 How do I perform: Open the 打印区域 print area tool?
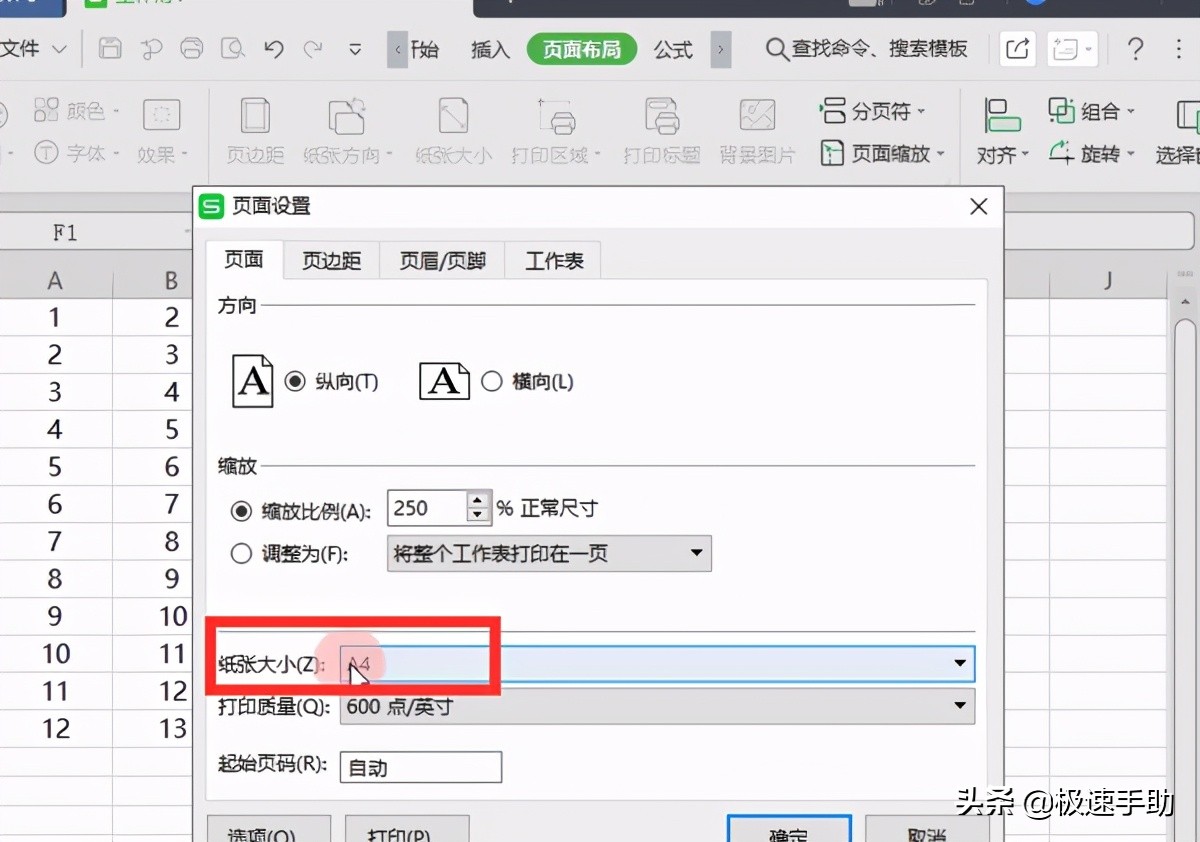click(x=556, y=130)
